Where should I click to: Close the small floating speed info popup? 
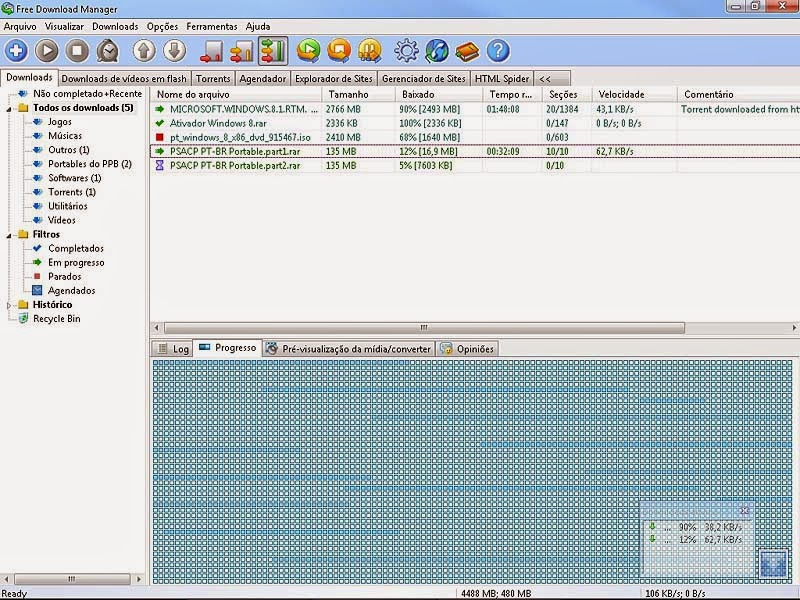click(x=744, y=510)
